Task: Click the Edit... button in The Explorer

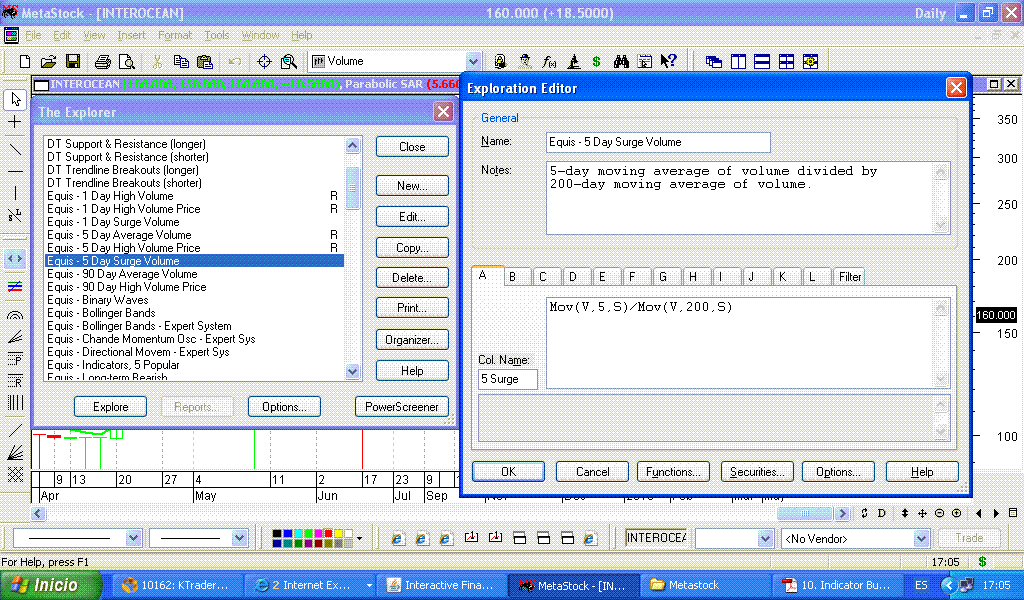Action: pyautogui.click(x=412, y=217)
